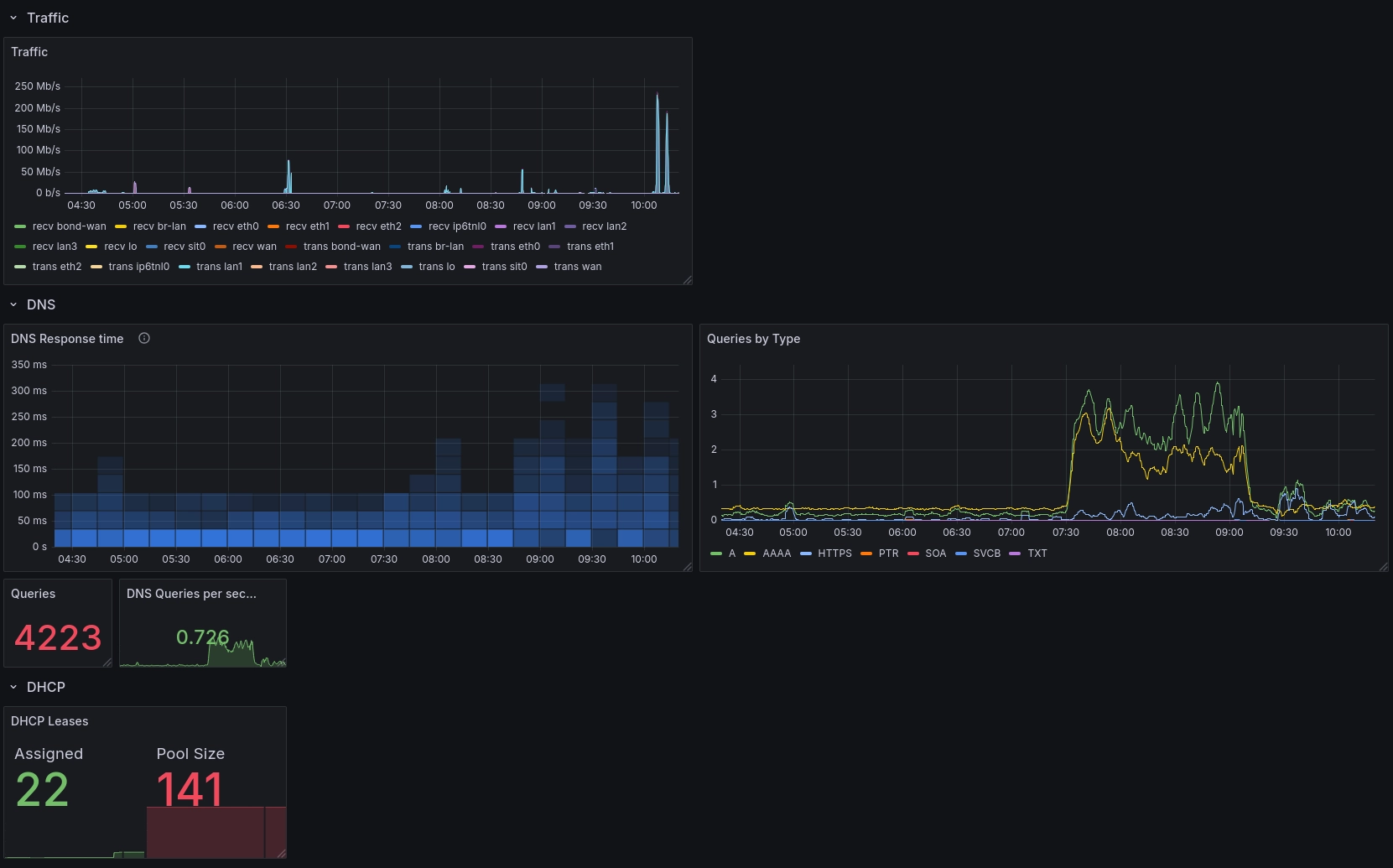The height and width of the screenshot is (868, 1393).
Task: Open the Traffic panel title menu
Action: click(x=29, y=52)
